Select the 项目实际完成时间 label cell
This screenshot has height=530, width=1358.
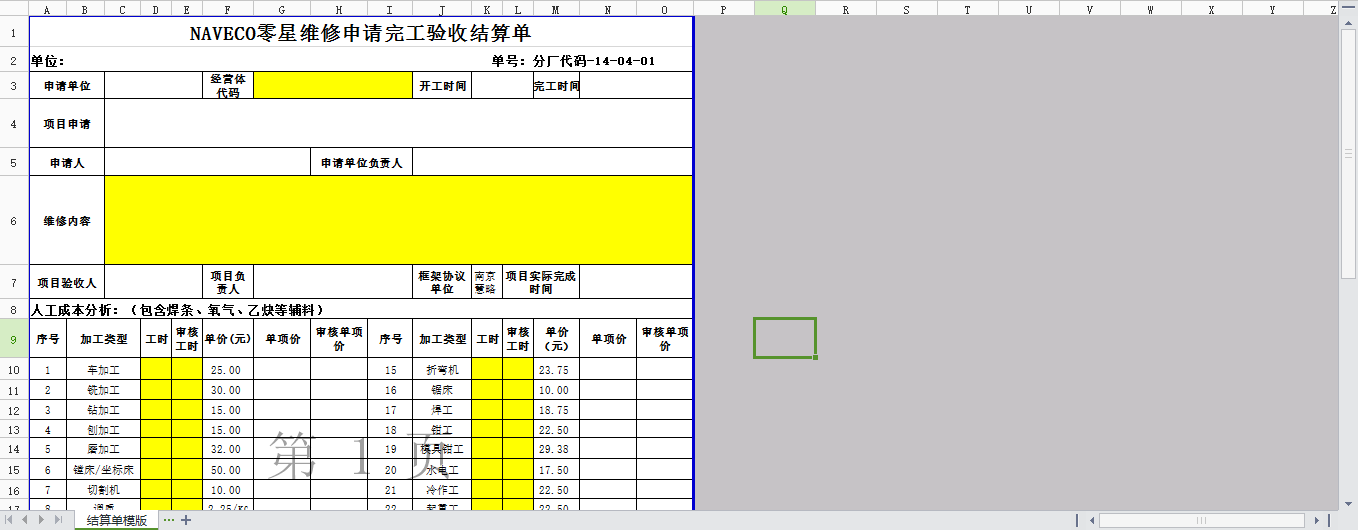point(541,282)
